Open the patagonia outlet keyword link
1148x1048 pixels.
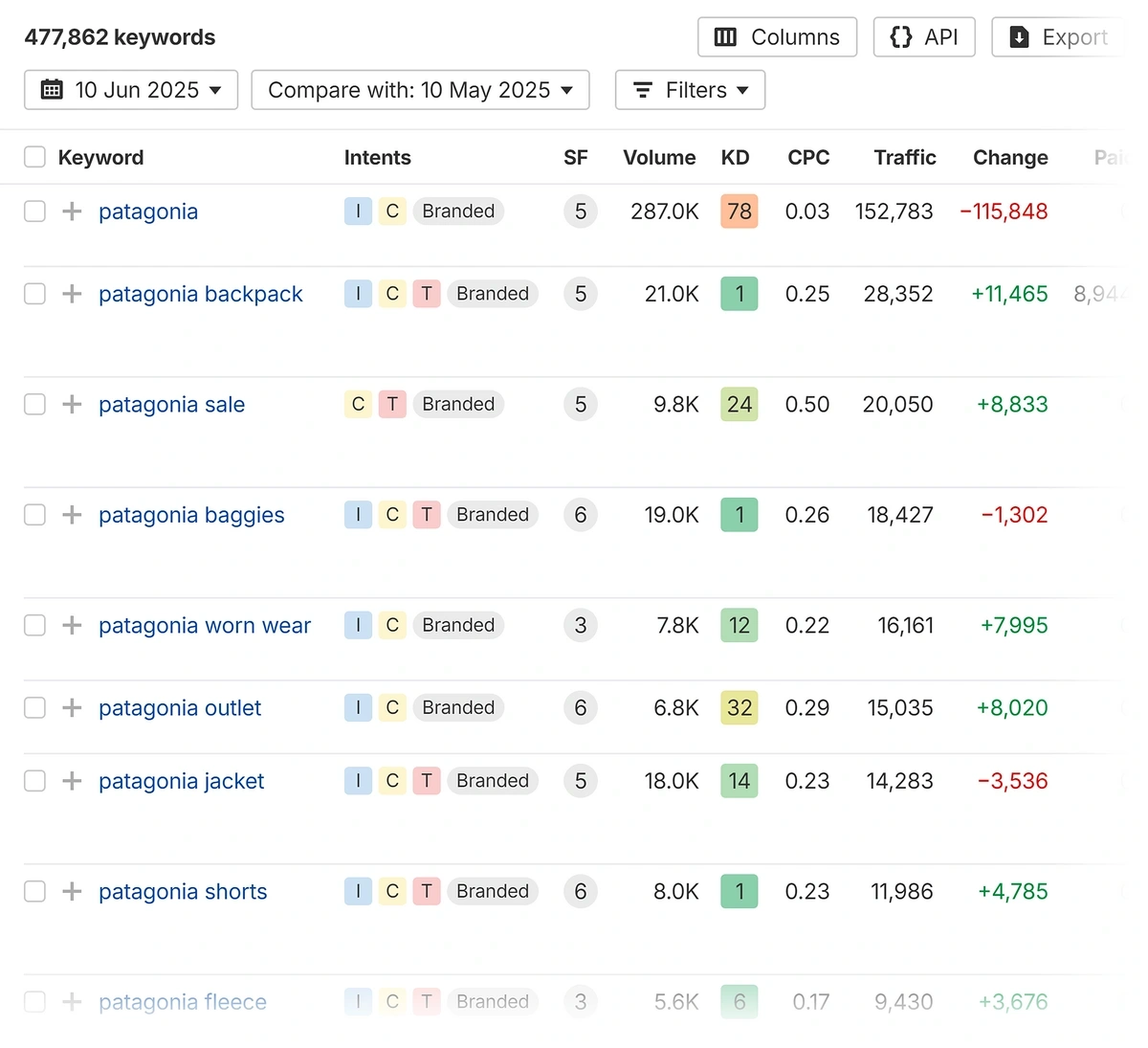180,707
